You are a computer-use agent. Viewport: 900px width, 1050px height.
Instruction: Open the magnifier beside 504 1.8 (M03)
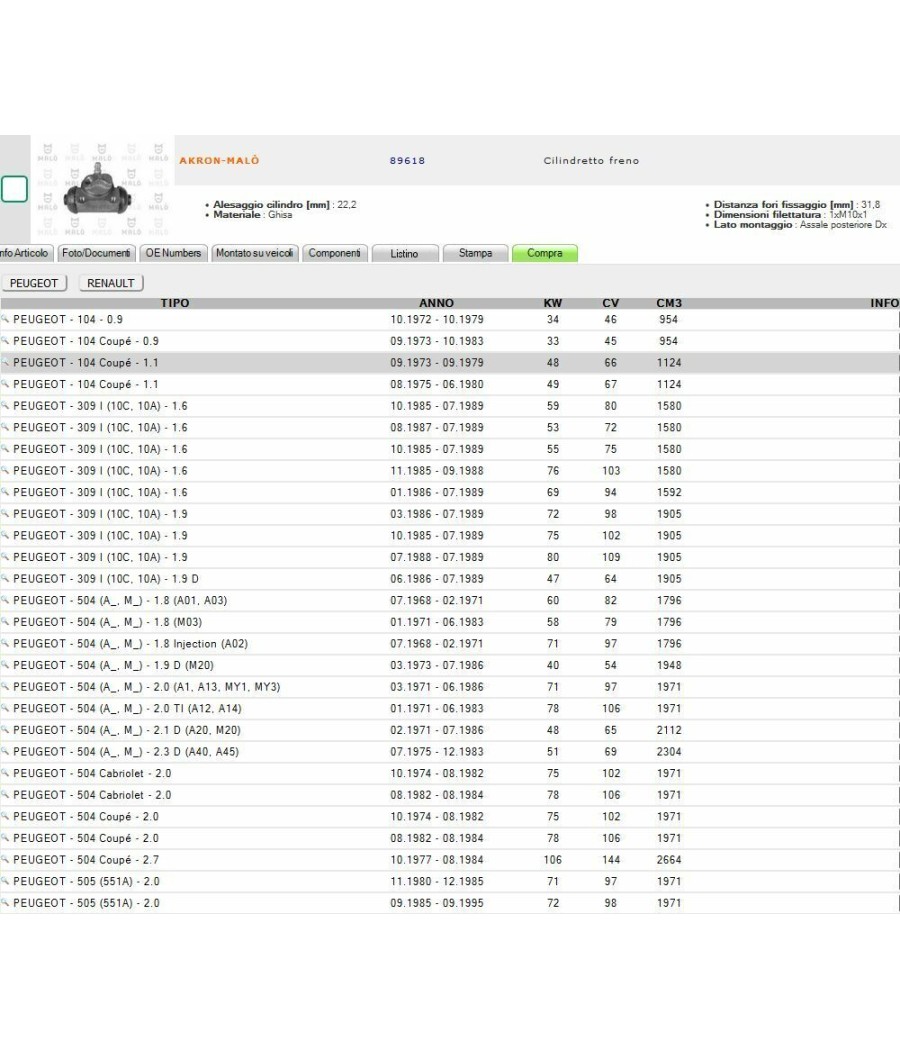(x=5, y=622)
